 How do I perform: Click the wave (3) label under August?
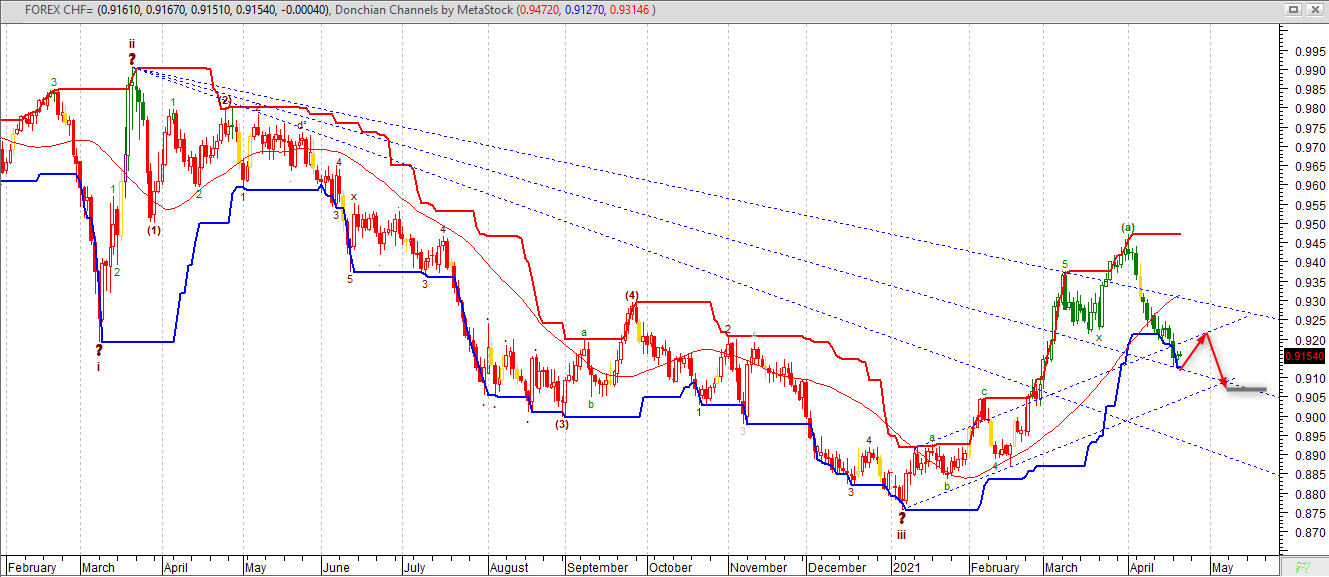pyautogui.click(x=562, y=424)
